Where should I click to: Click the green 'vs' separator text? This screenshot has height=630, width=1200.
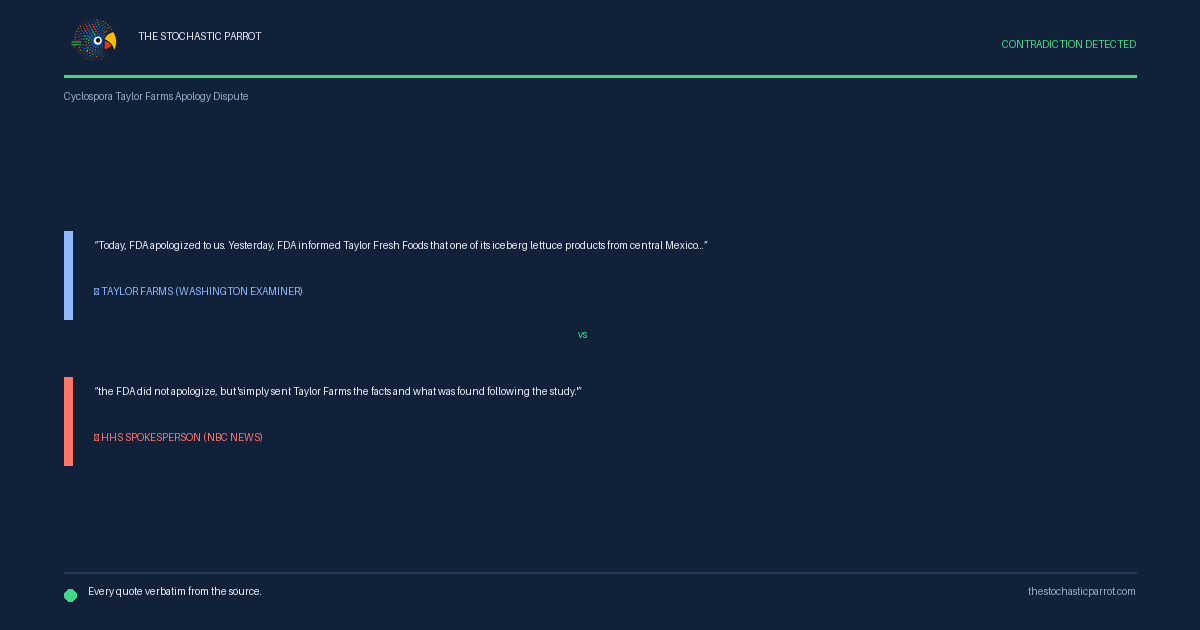[x=582, y=335]
